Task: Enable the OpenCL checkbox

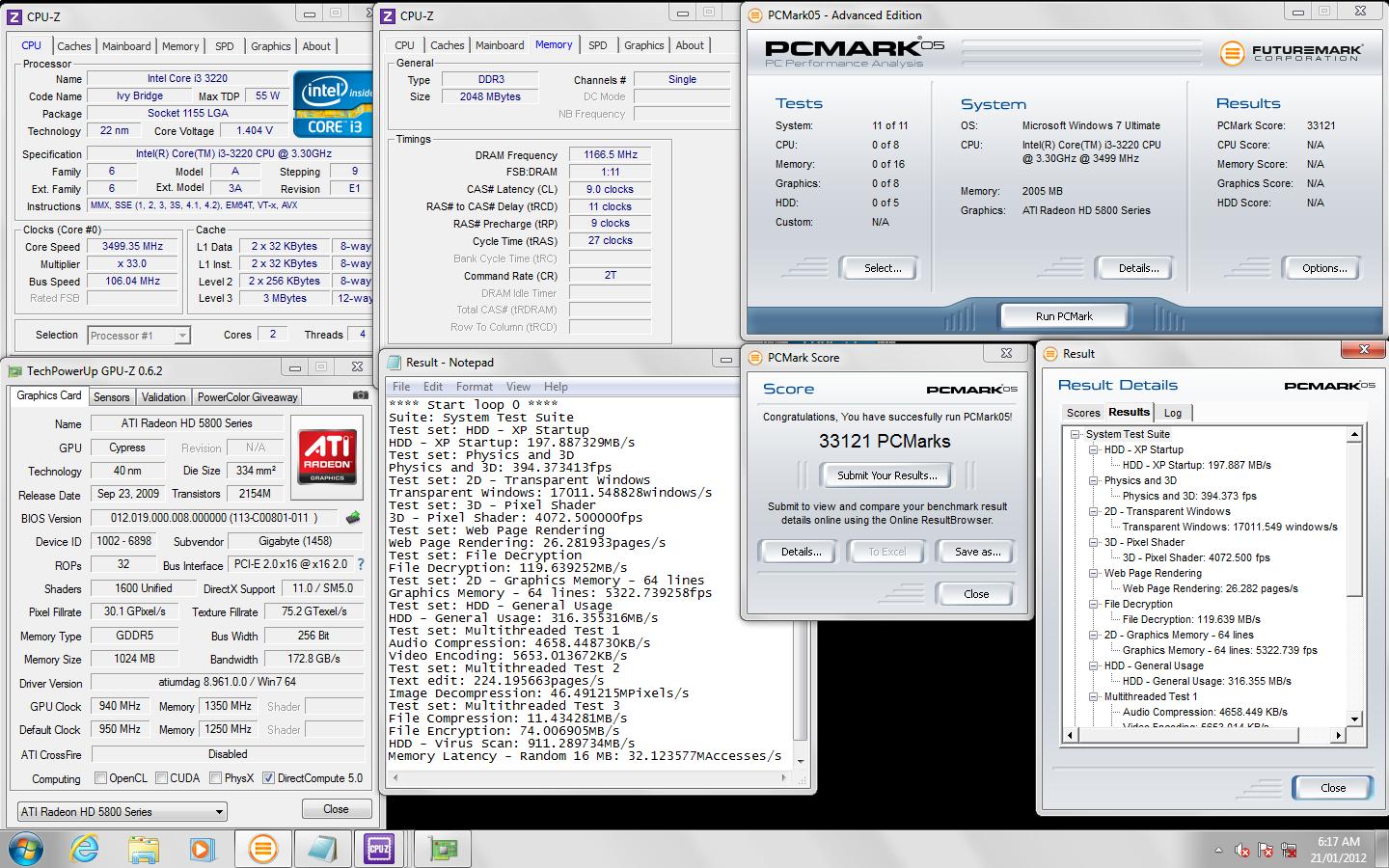Action: click(101, 778)
